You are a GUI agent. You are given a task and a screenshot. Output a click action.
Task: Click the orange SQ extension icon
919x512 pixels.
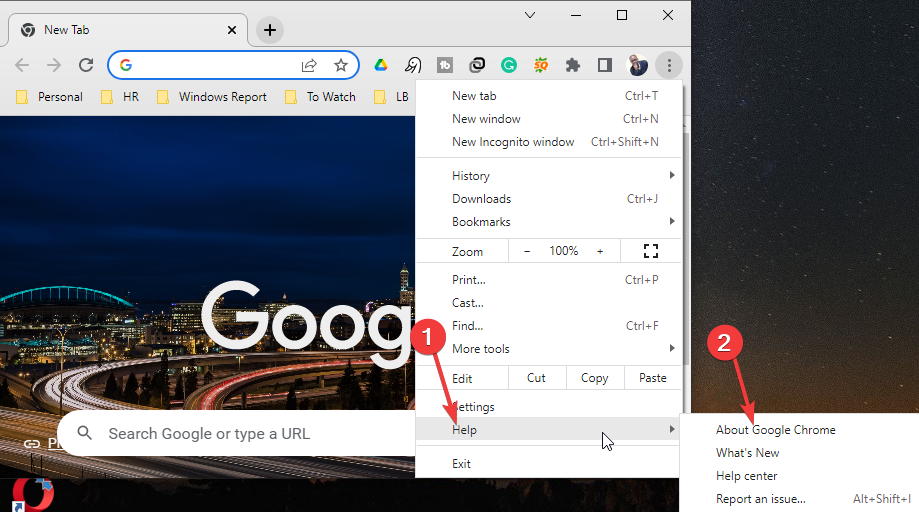point(541,65)
